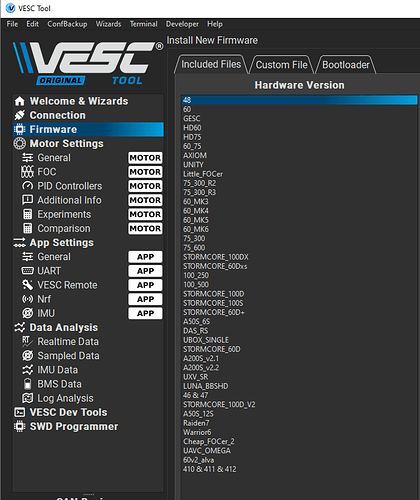Click the Firmware chip icon

tap(20, 129)
